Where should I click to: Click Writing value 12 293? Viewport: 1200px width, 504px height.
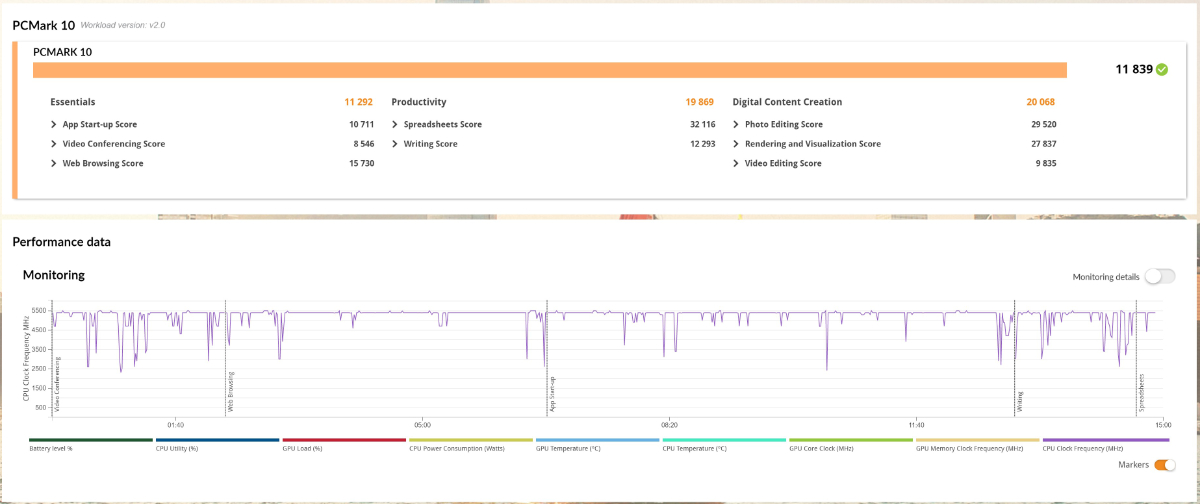tap(703, 144)
